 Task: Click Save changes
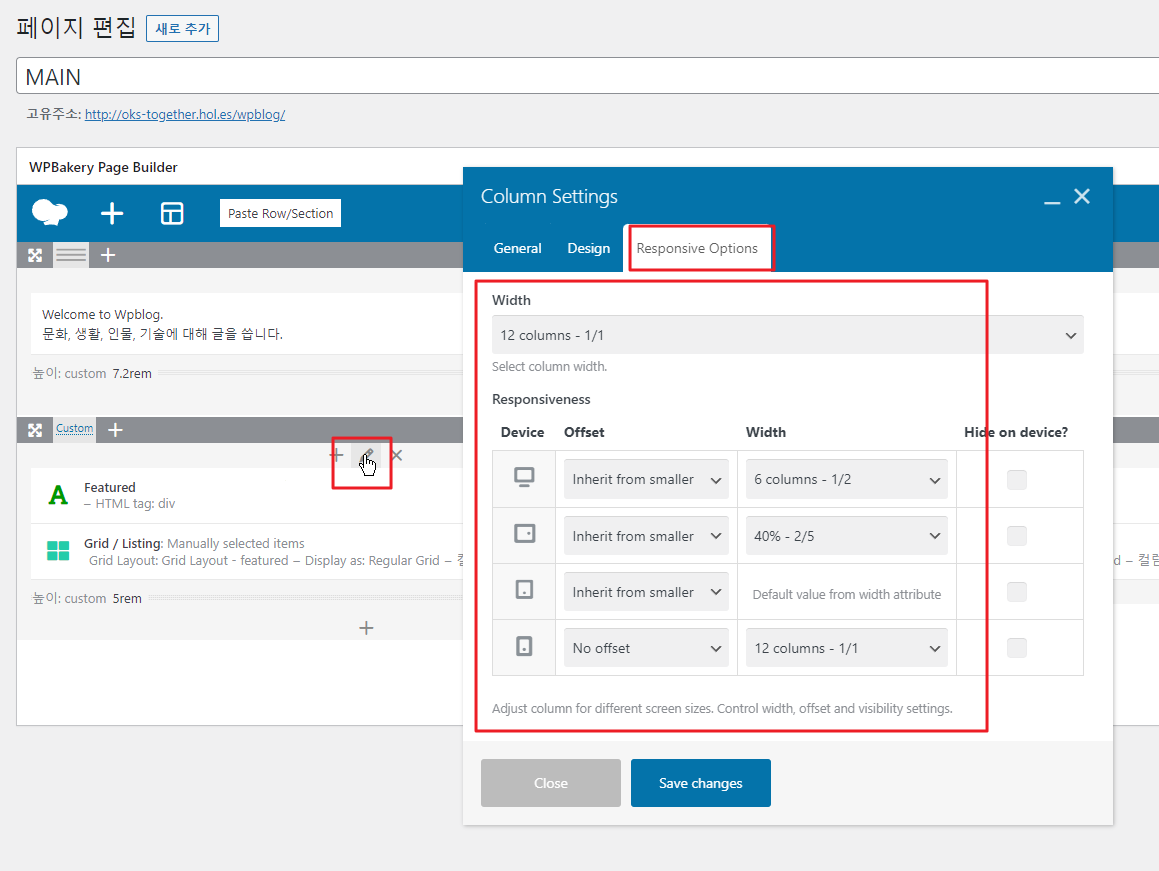pos(701,783)
